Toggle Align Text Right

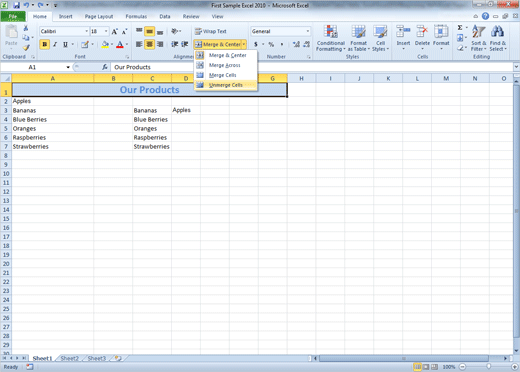160,44
